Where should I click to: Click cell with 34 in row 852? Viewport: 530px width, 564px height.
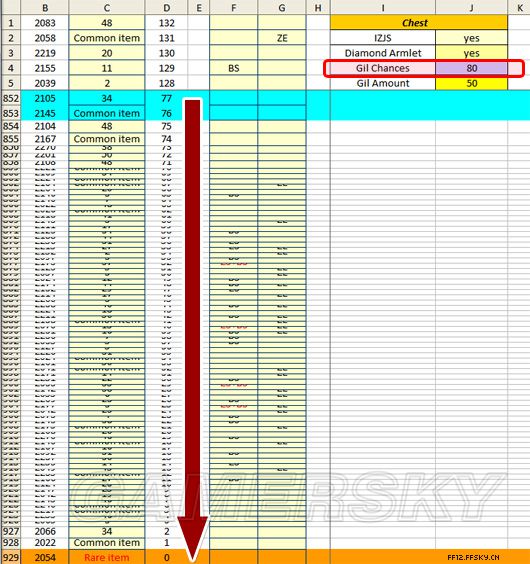(107, 98)
